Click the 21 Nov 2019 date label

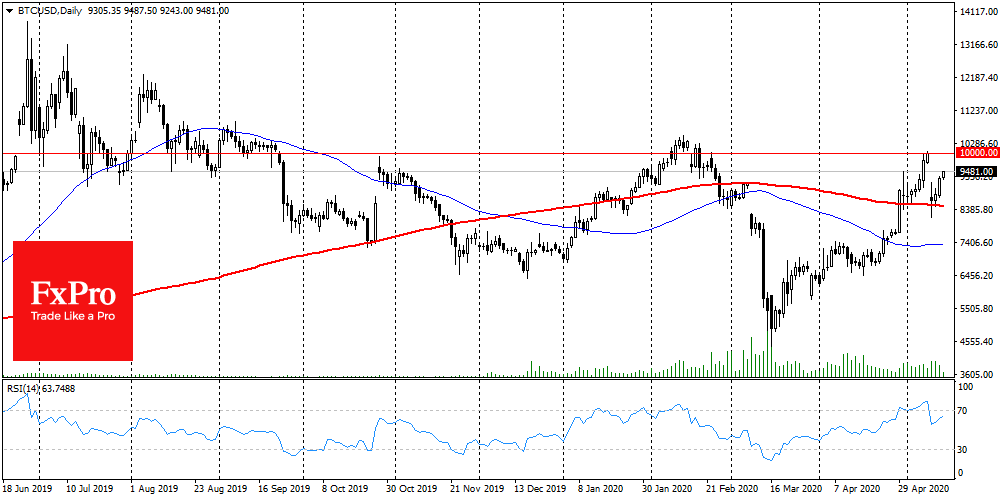(473, 487)
